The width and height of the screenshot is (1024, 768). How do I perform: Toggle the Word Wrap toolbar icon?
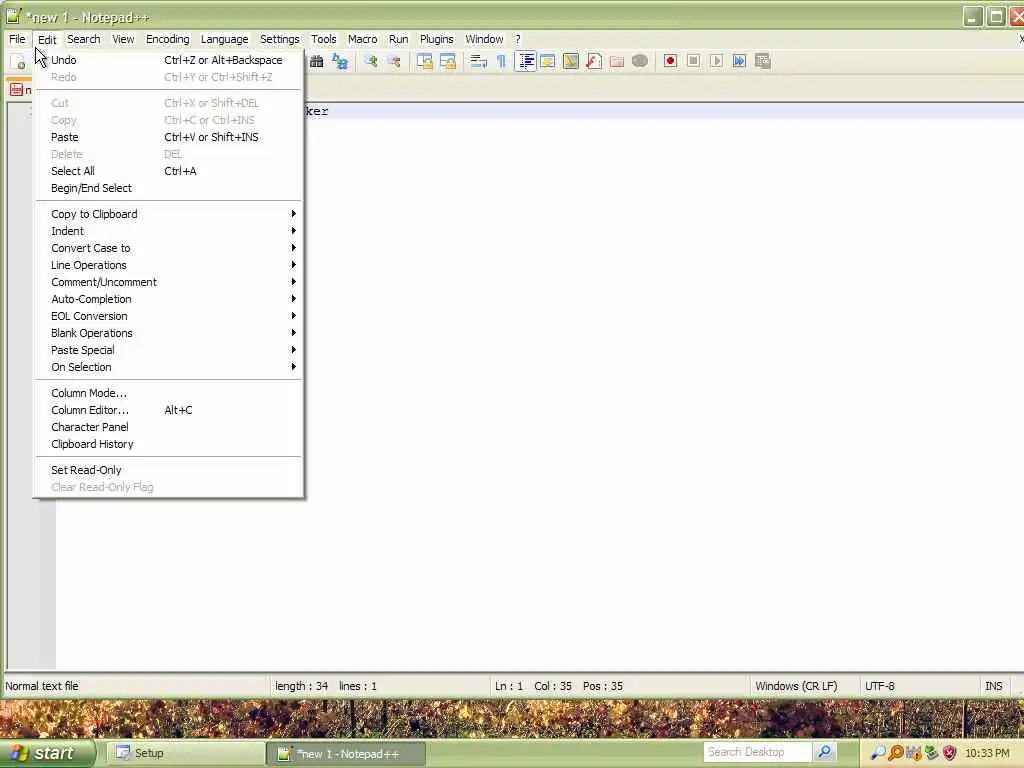point(479,61)
